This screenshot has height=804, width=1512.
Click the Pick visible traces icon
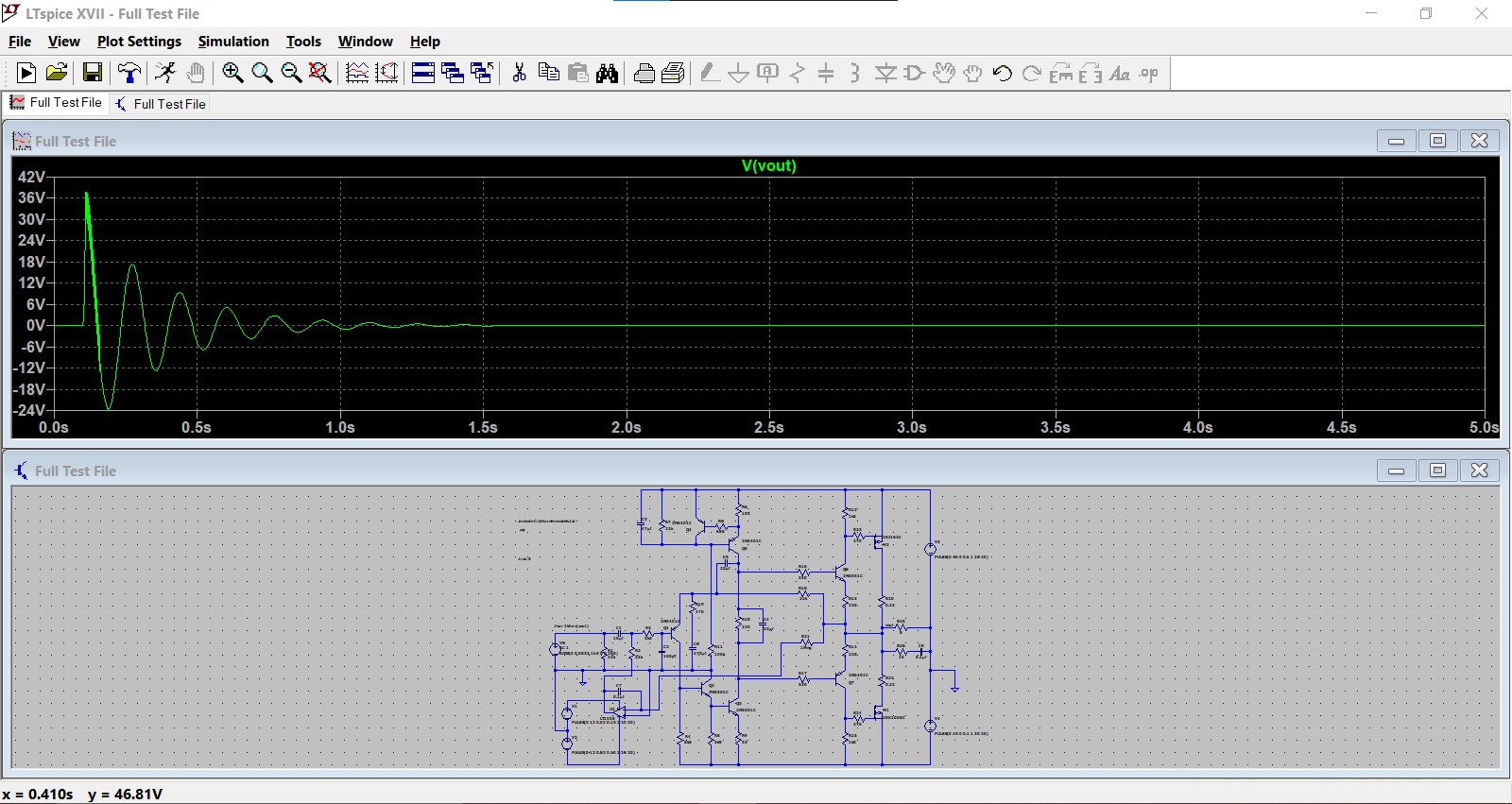[x=387, y=73]
